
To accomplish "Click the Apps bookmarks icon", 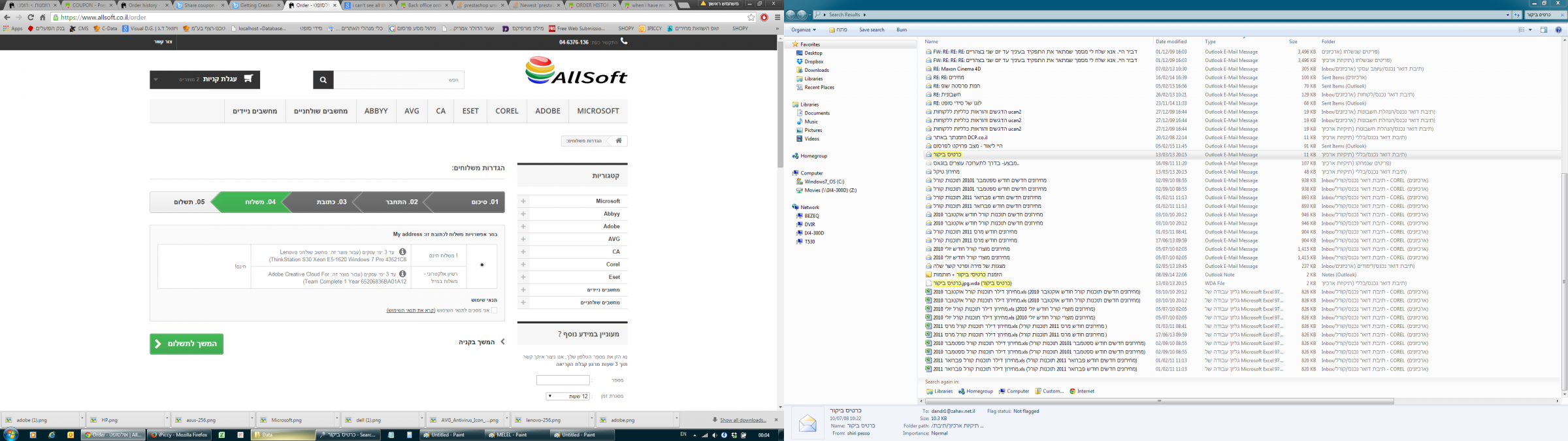I will pyautogui.click(x=12, y=29).
